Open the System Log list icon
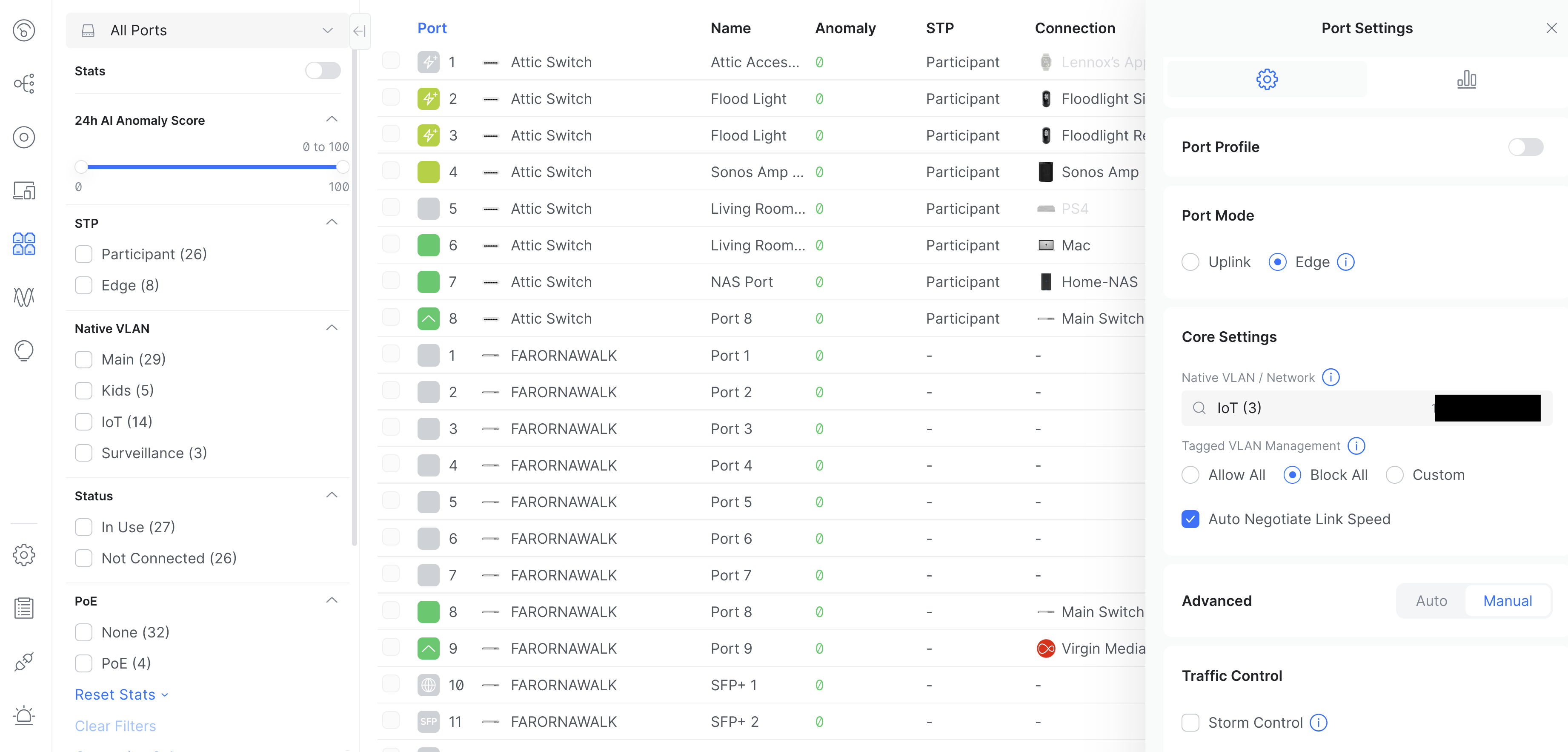Image resolution: width=1568 pixels, height=752 pixels. 24,608
